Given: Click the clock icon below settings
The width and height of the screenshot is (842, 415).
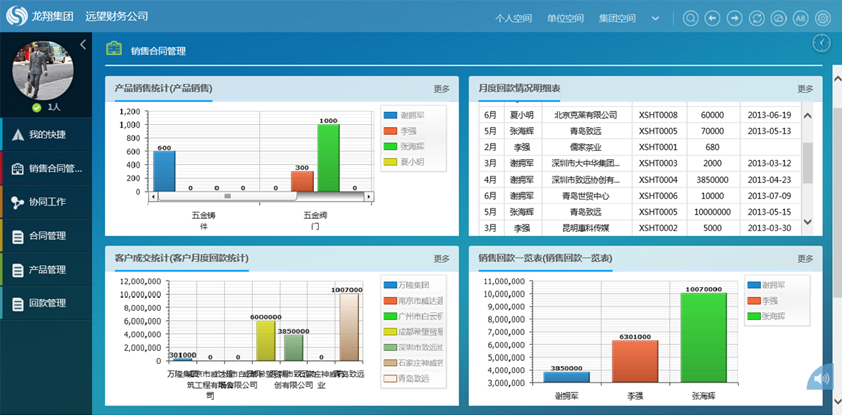Looking at the screenshot, I should tap(822, 43).
